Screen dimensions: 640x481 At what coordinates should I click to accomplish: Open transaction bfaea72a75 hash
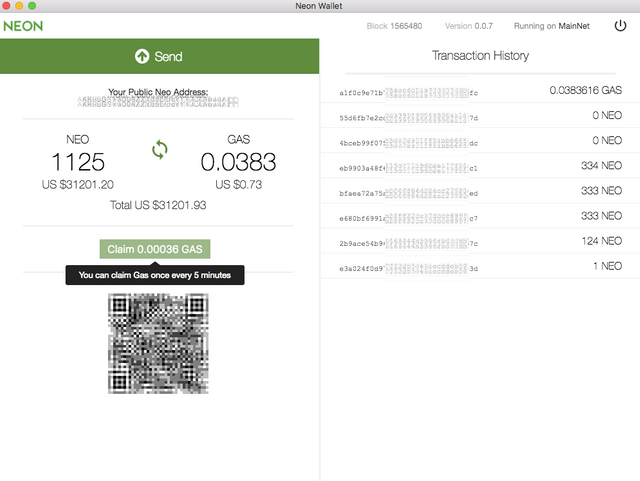[408, 194]
